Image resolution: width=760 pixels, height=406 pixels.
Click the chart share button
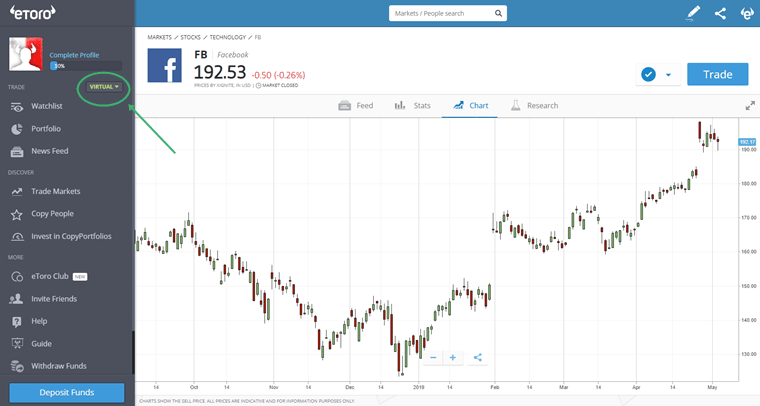[477, 358]
